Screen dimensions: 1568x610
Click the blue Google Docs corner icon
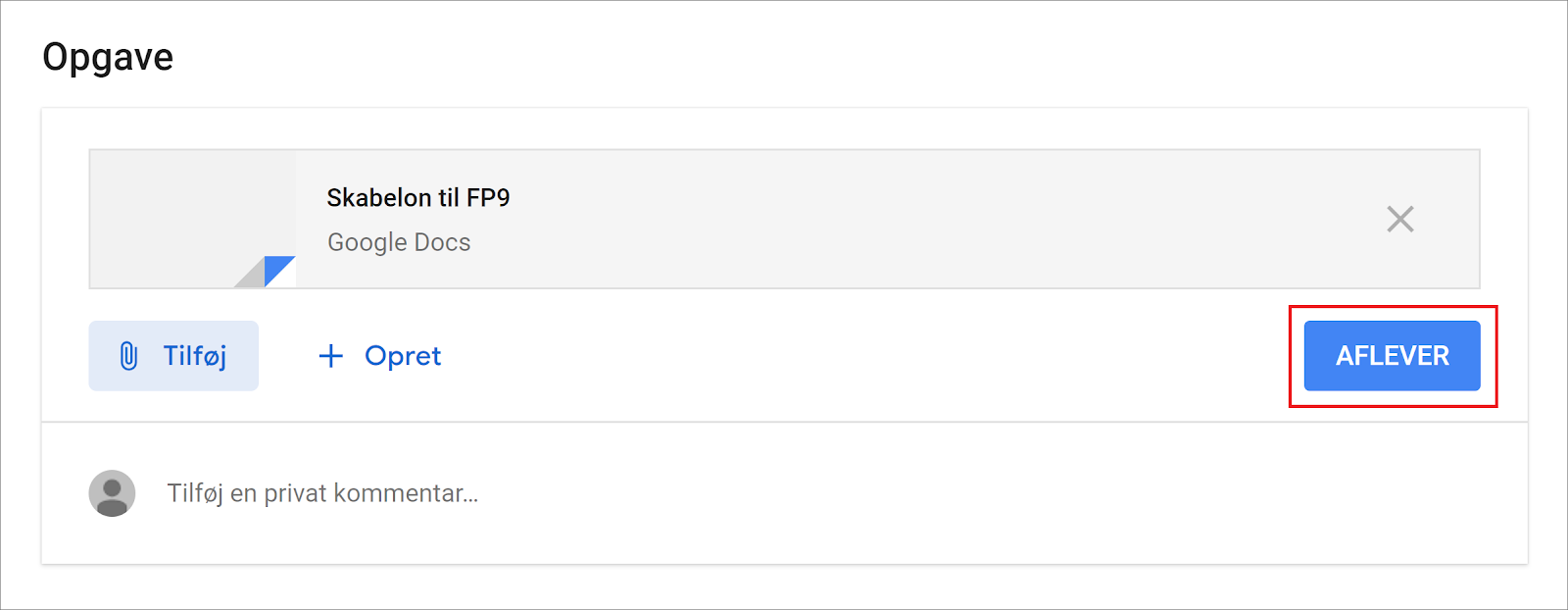[x=281, y=268]
